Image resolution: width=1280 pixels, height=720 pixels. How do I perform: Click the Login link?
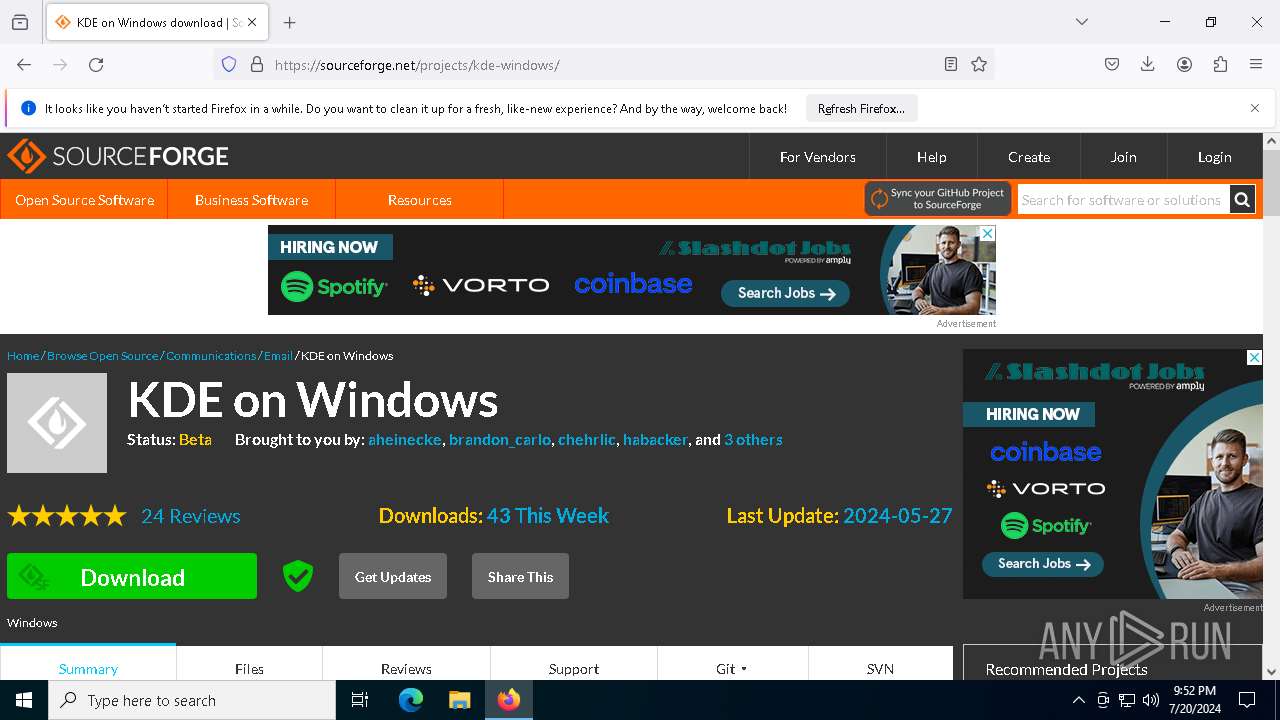[1214, 157]
